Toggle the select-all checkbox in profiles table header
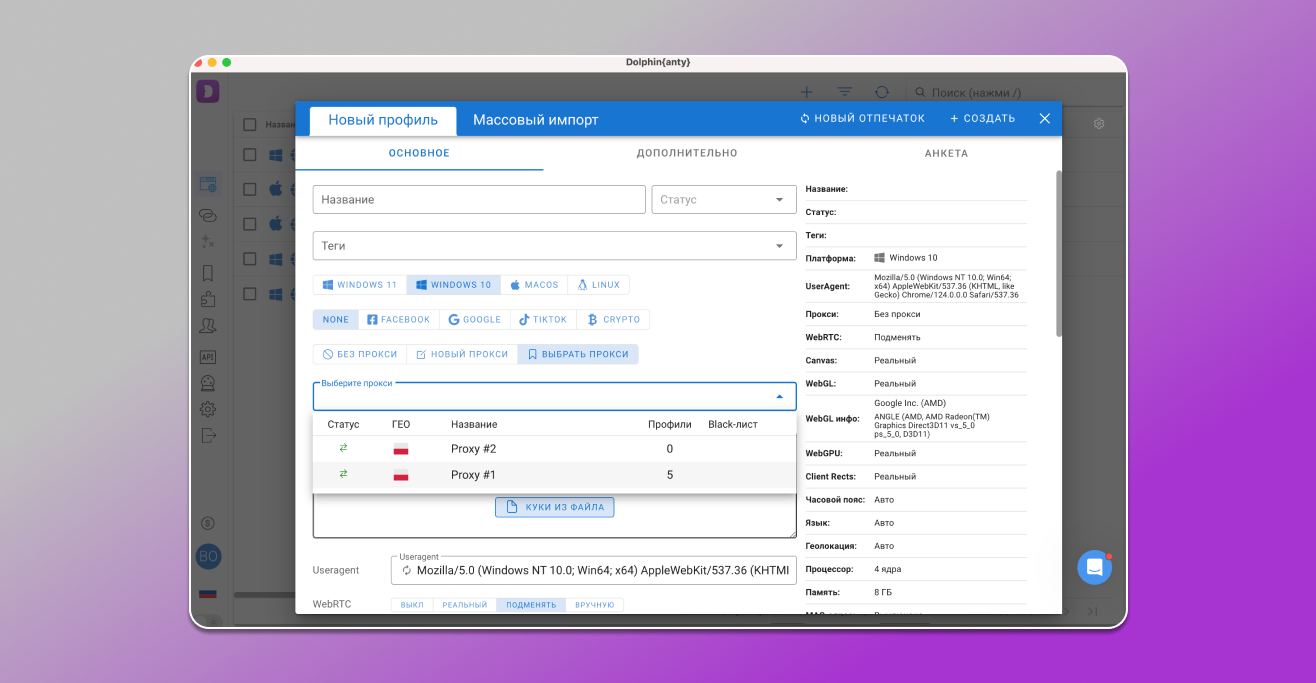The height and width of the screenshot is (683, 1316). [x=249, y=125]
